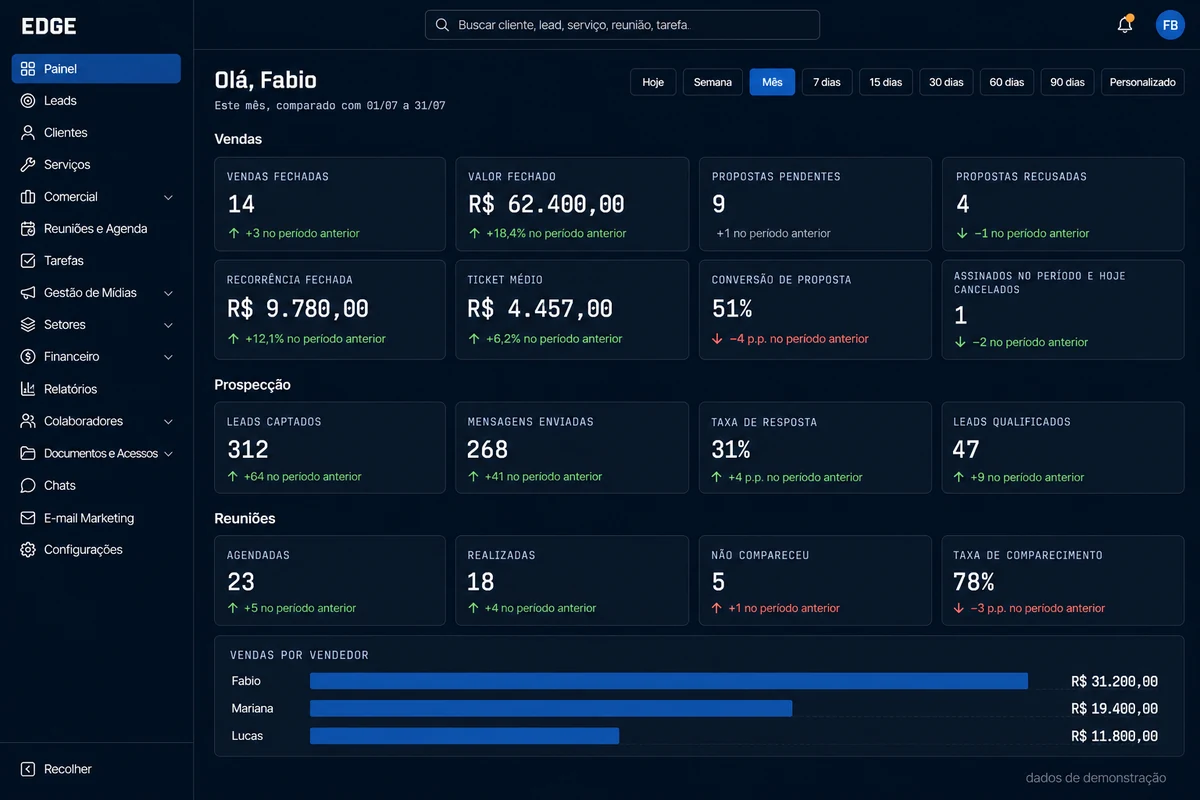Open the Conversão de Proposta card

(x=815, y=310)
